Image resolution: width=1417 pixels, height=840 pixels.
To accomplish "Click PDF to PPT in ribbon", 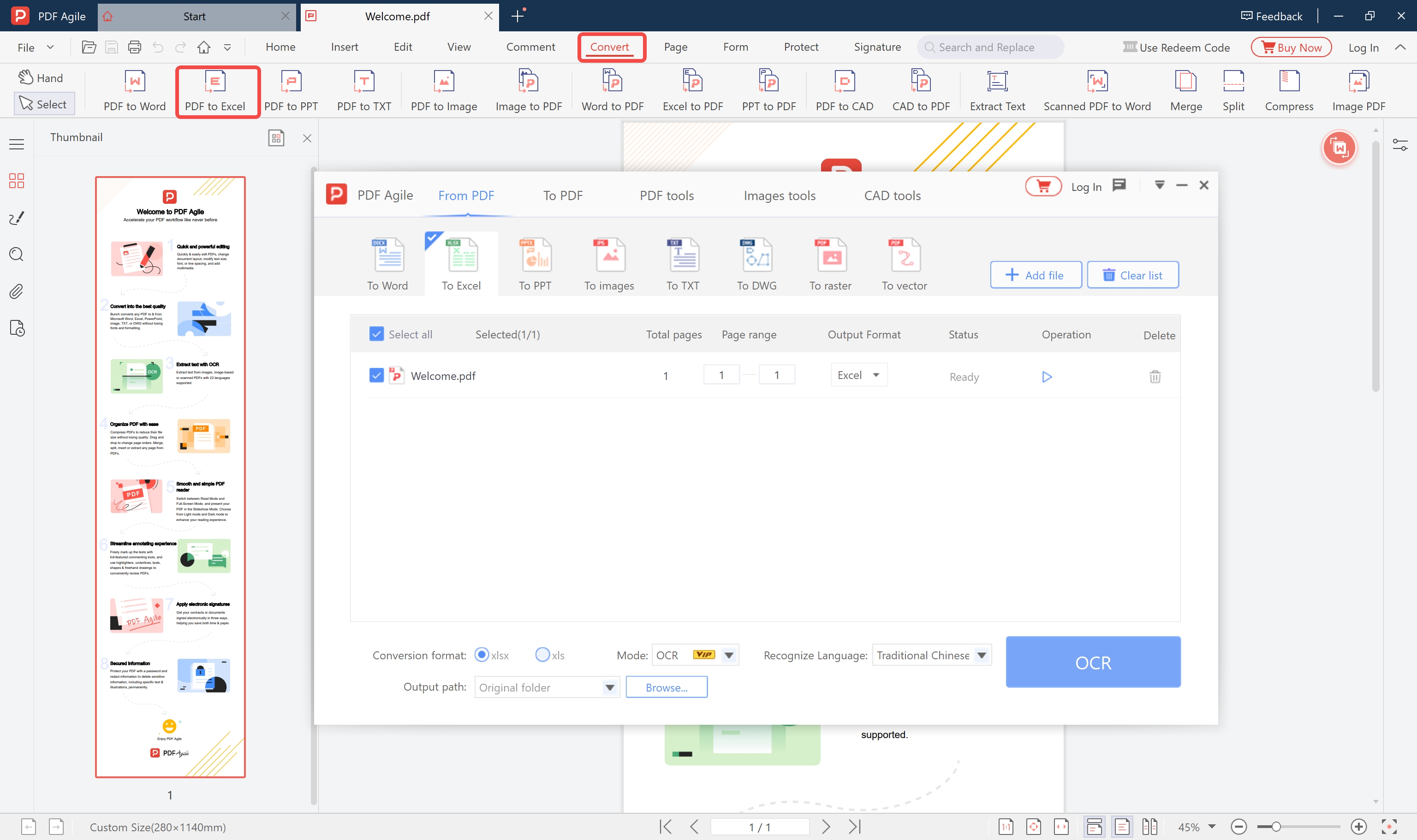I will 291,90.
